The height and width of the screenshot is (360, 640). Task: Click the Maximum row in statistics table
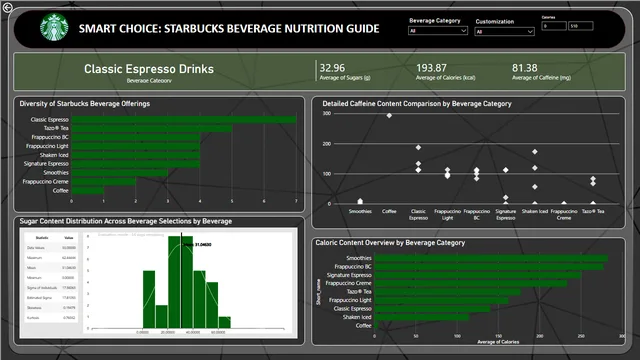tap(51, 258)
